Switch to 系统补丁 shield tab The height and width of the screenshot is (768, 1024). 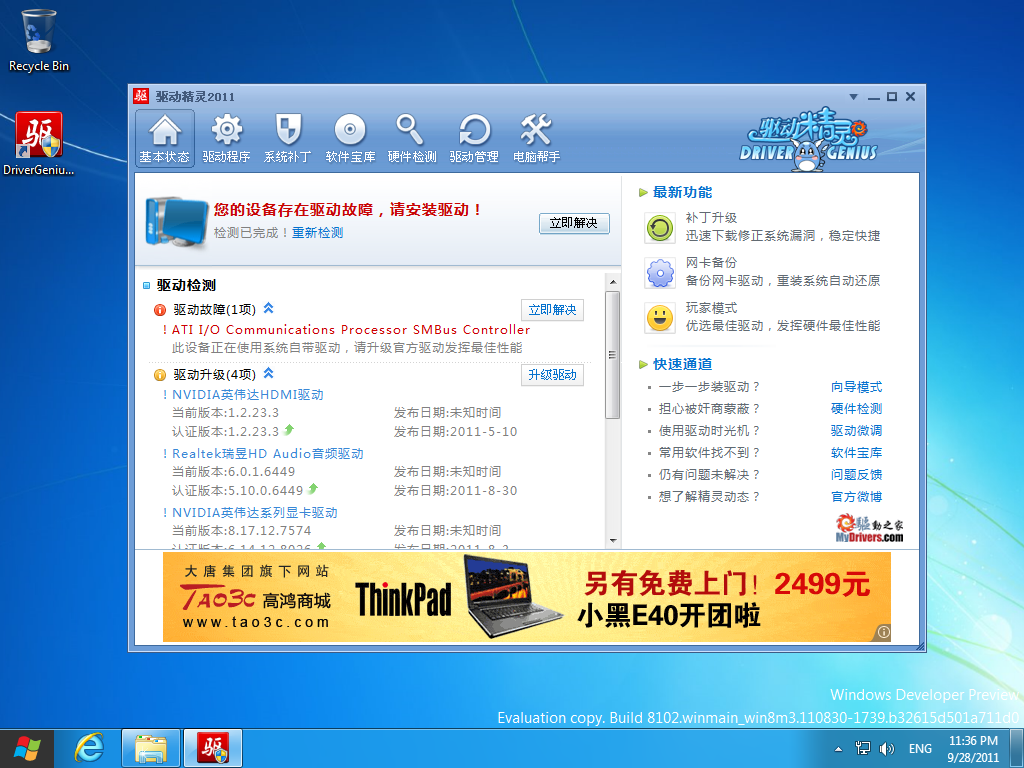tap(287, 138)
